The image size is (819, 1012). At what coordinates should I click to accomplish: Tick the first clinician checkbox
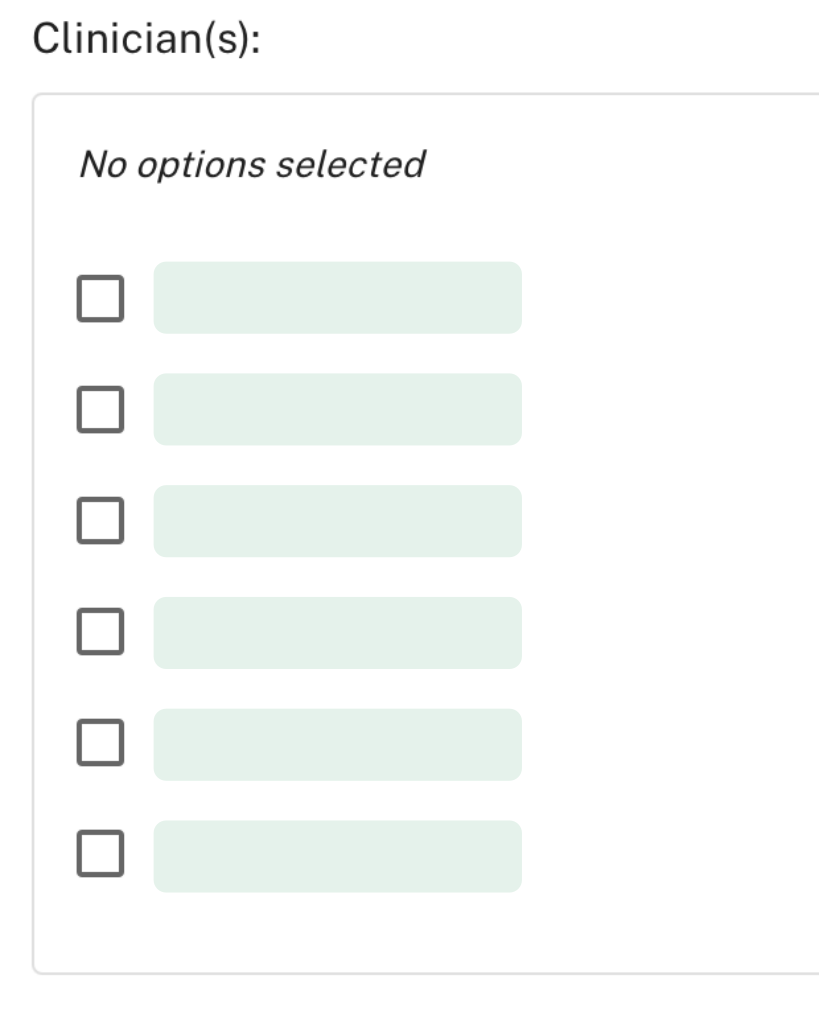point(101,298)
